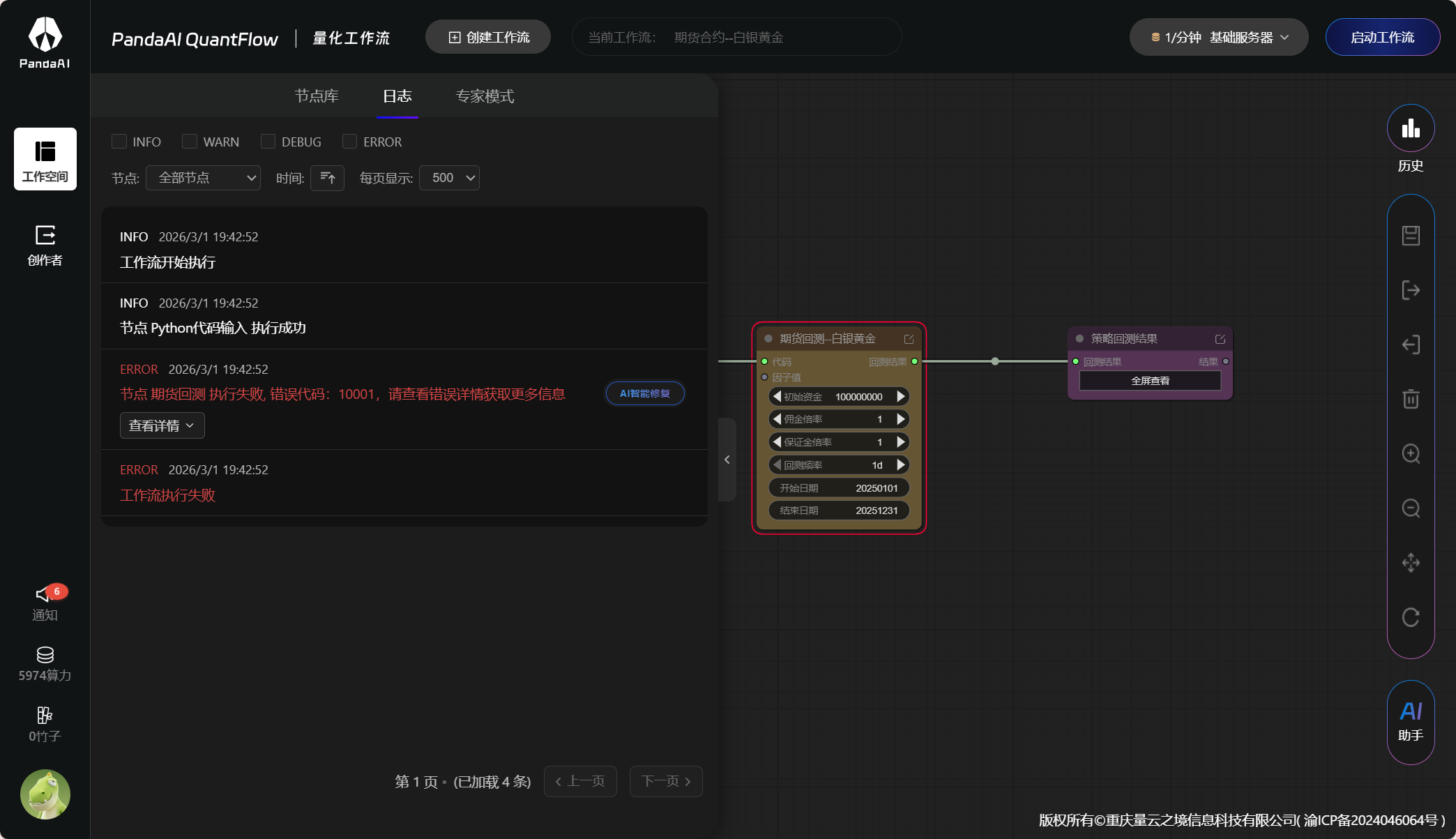Enable the DEBUG log filter checkbox
The height and width of the screenshot is (839, 1456).
(x=268, y=142)
